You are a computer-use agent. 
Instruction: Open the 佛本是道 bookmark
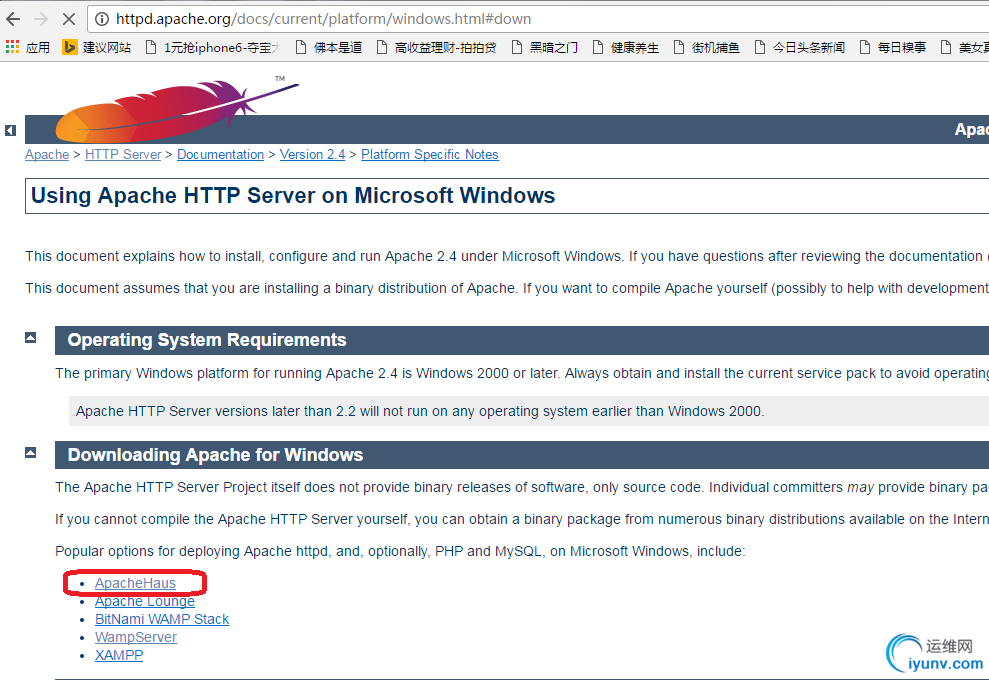click(x=329, y=47)
